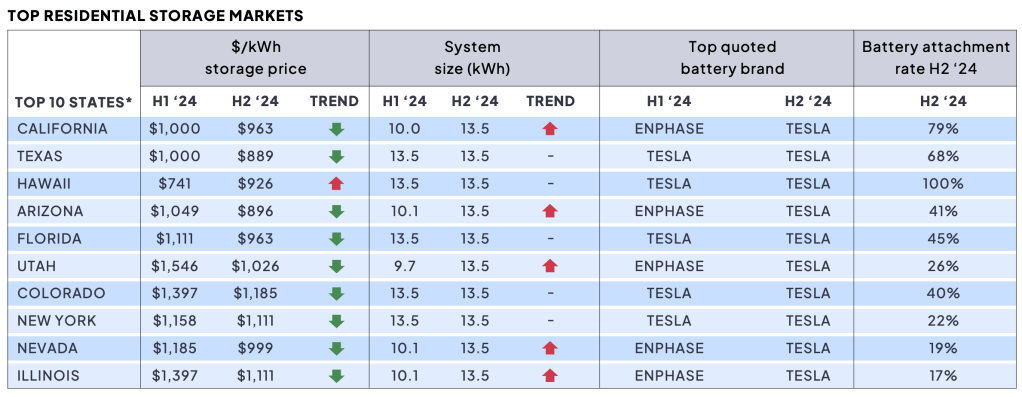This screenshot has height=397, width=1022.
Task: Click Utah's red system size trend arrow
Action: pyautogui.click(x=550, y=266)
